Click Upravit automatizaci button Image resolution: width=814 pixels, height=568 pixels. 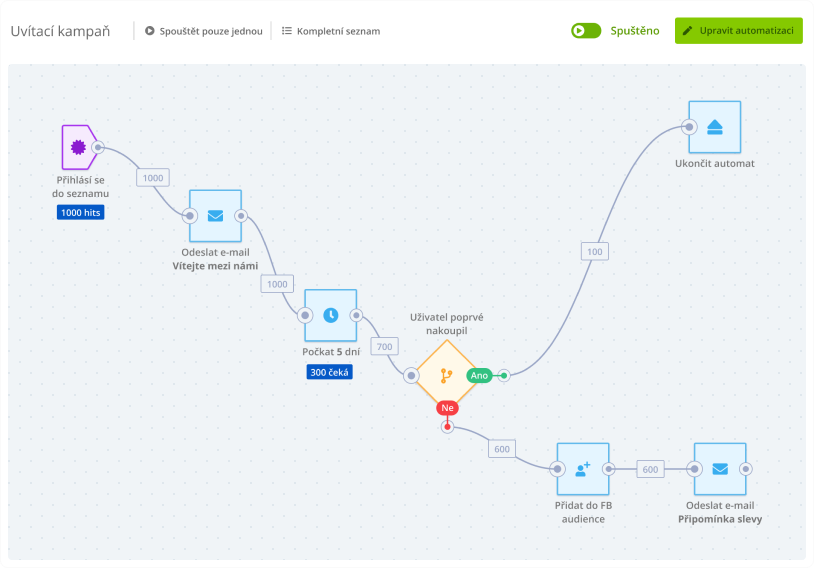(738, 30)
